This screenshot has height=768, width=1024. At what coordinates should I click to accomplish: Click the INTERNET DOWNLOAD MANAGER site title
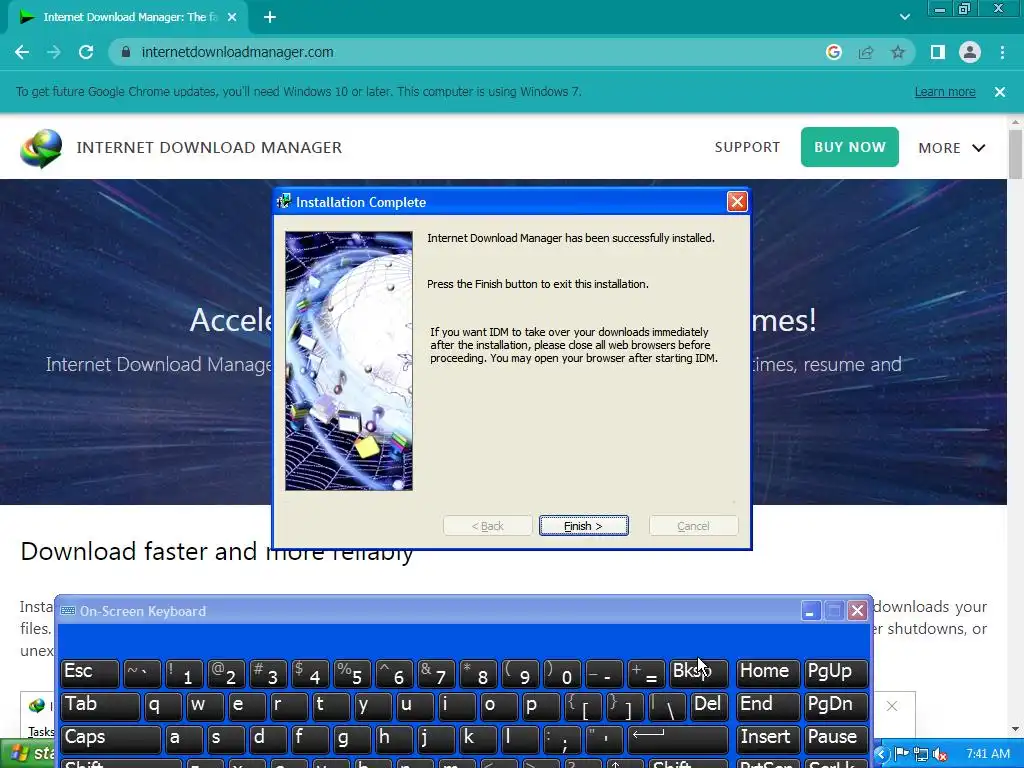[x=209, y=148]
